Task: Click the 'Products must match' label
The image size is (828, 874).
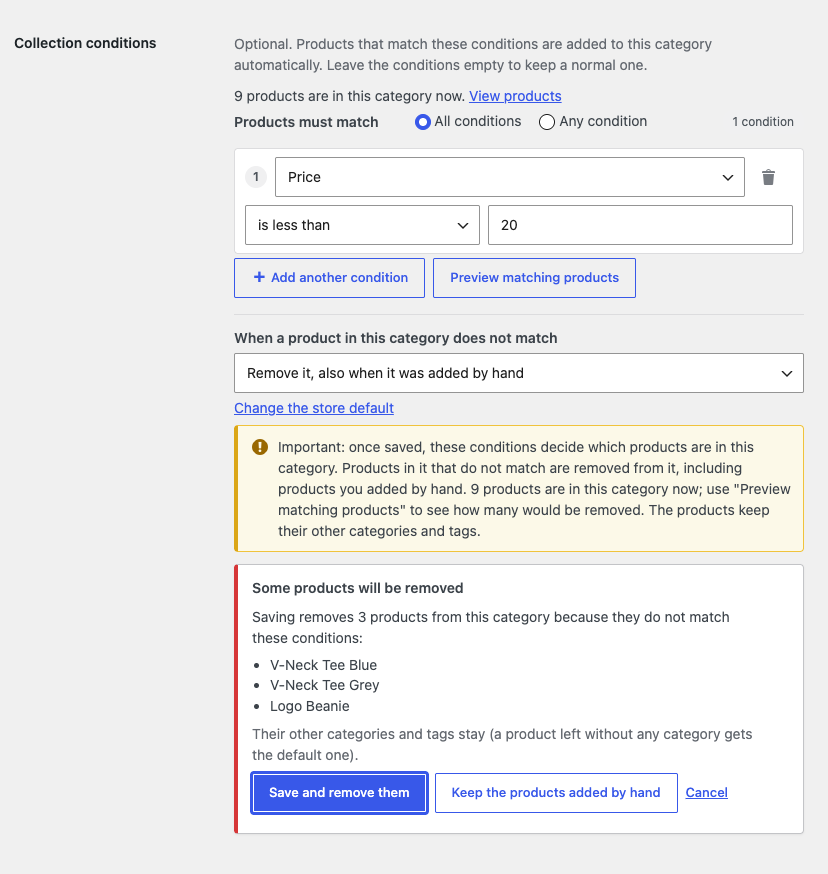Action: point(306,122)
